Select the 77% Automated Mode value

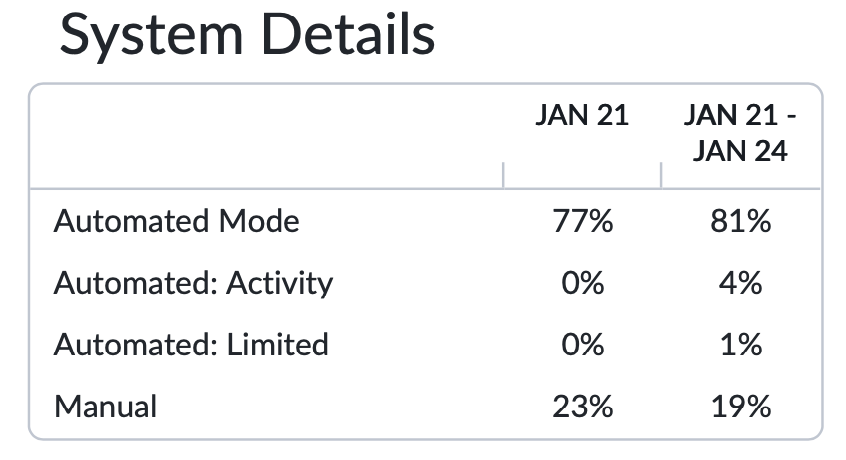click(x=583, y=221)
